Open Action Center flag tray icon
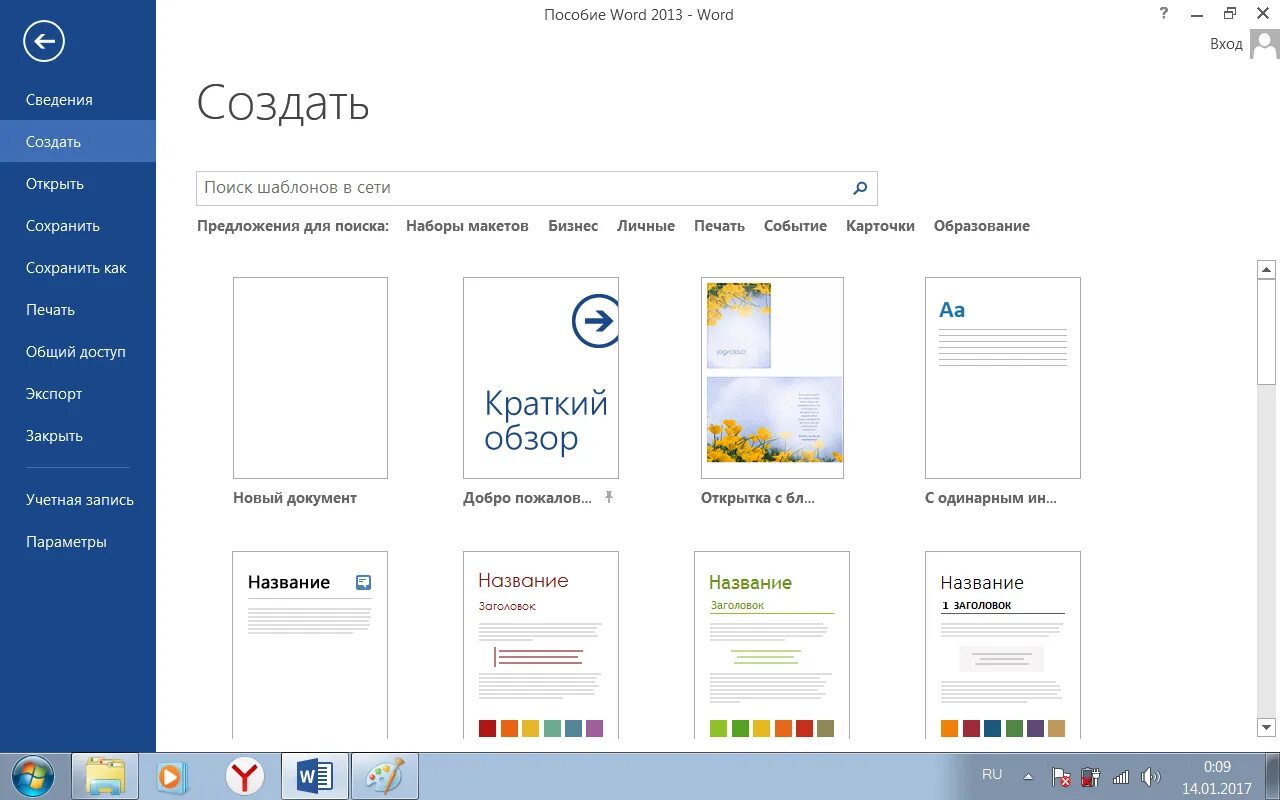This screenshot has height=800, width=1280. point(1062,777)
